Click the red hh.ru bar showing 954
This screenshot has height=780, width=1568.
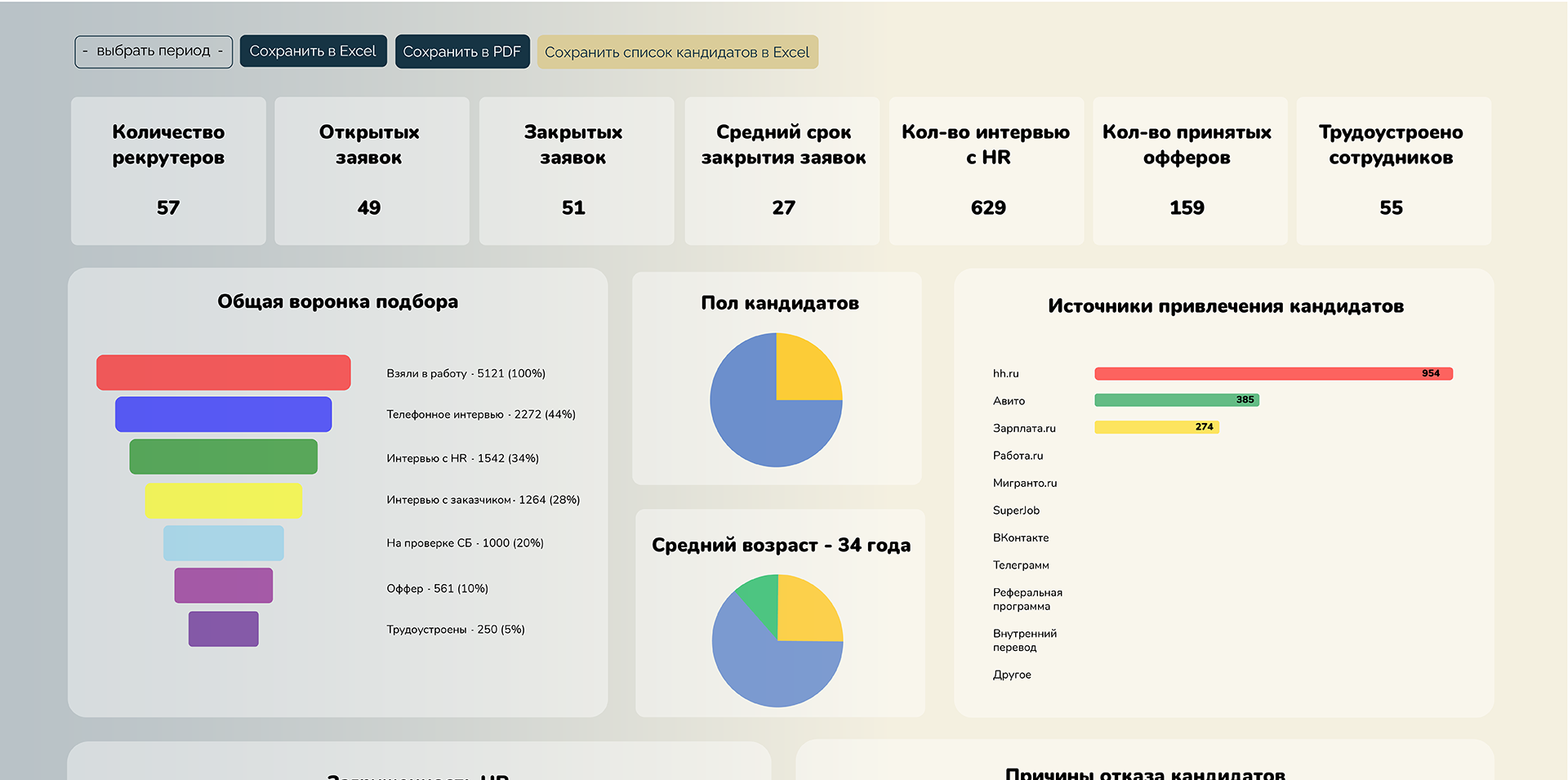pyautogui.click(x=1273, y=373)
